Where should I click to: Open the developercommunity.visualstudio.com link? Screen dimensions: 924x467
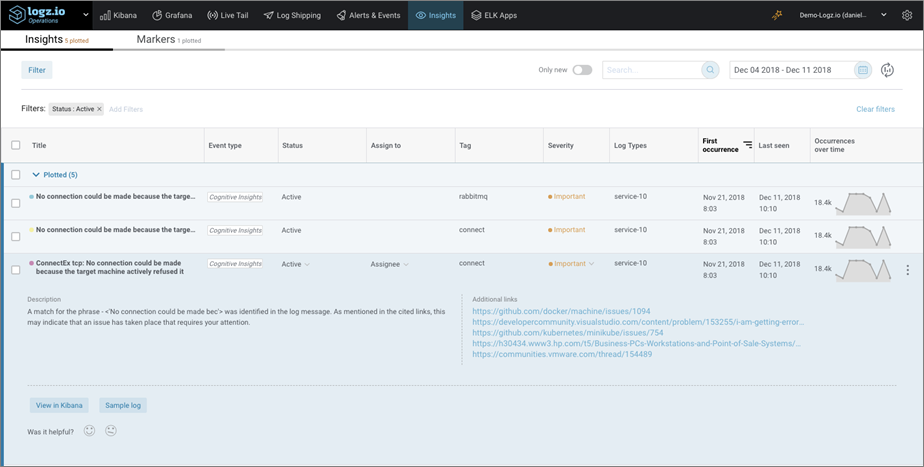tap(638, 322)
